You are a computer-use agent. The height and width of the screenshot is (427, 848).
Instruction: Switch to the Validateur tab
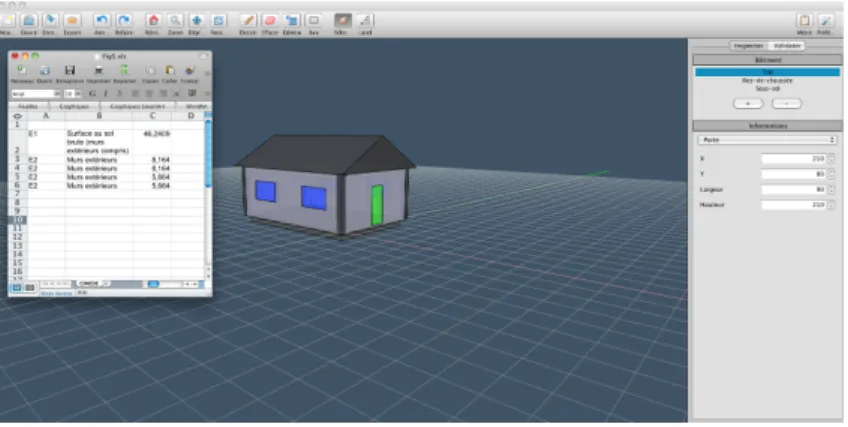coord(786,46)
